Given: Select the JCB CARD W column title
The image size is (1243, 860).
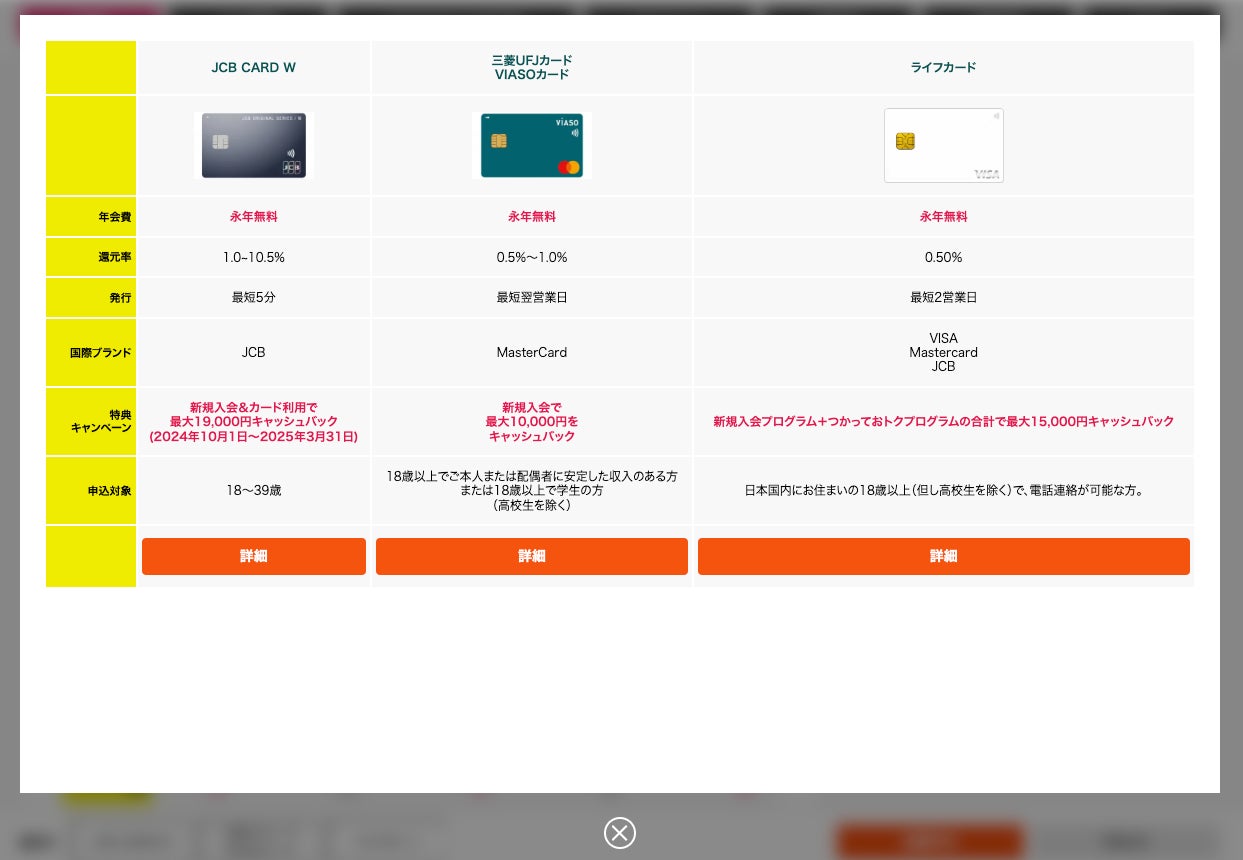Looking at the screenshot, I should (x=254, y=68).
